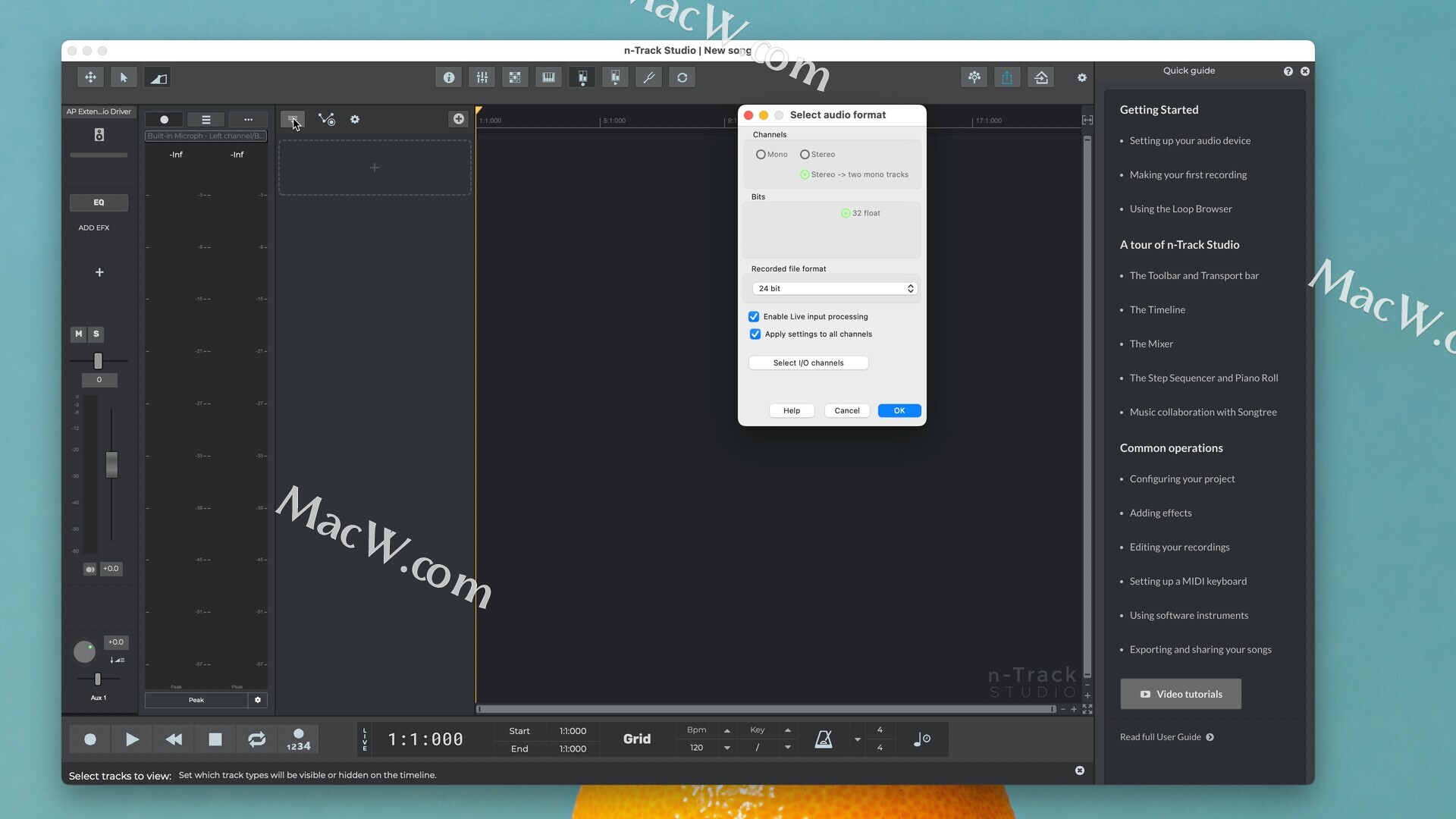The image size is (1456, 819).
Task: Mute the master channel with M
Action: (79, 334)
